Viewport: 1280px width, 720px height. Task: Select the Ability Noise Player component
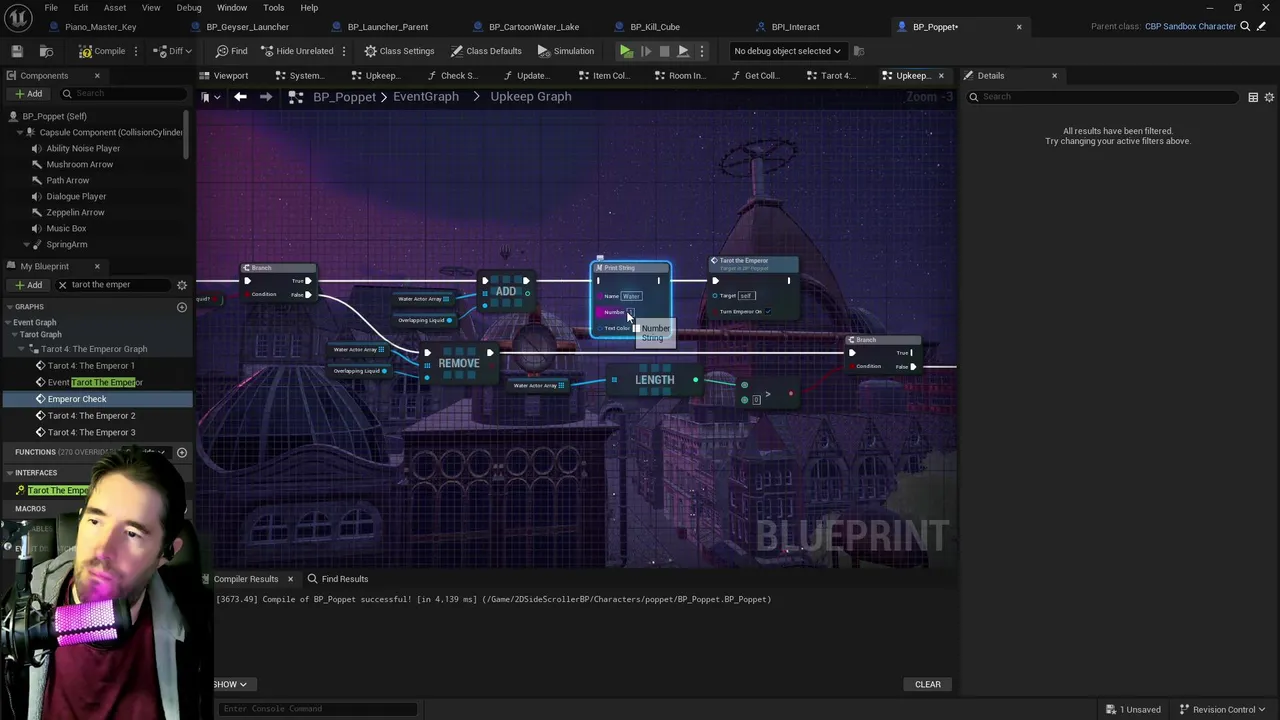(83, 148)
